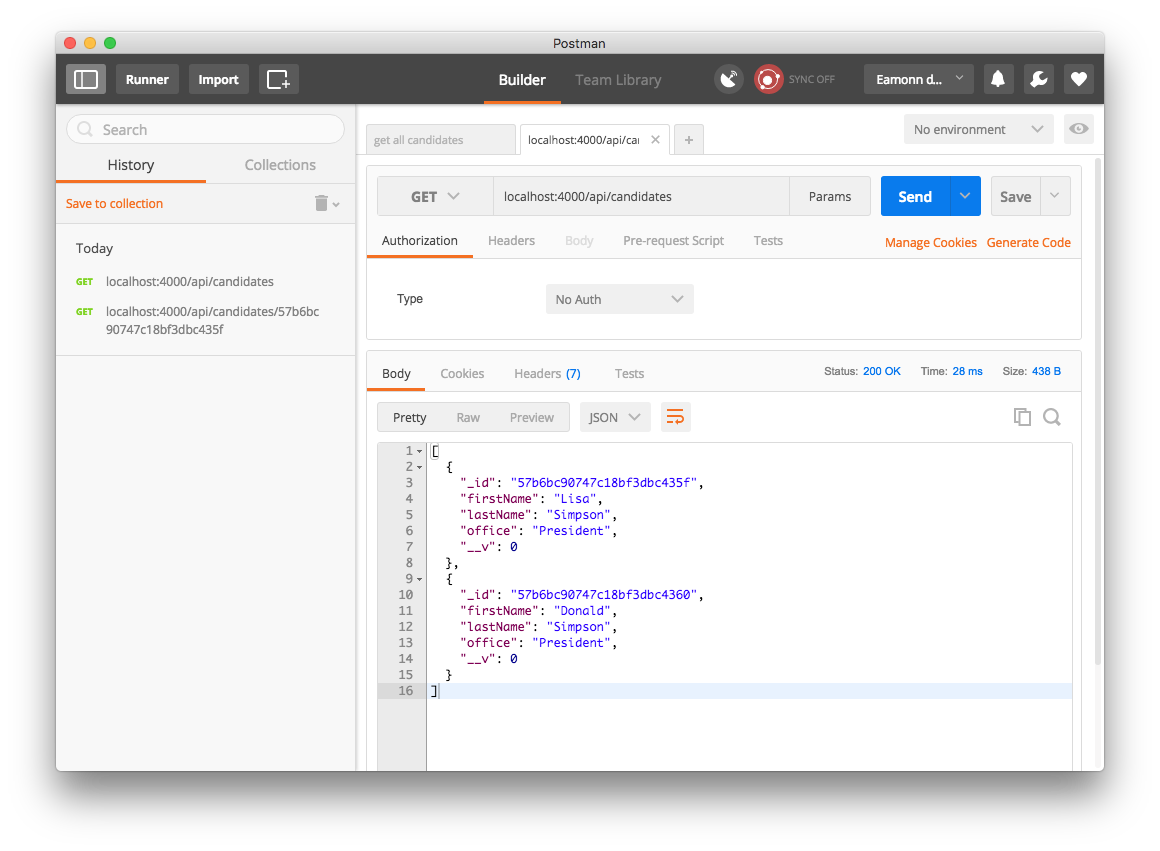The width and height of the screenshot is (1160, 851).
Task: Switch to the Collections tab
Action: pos(280,165)
